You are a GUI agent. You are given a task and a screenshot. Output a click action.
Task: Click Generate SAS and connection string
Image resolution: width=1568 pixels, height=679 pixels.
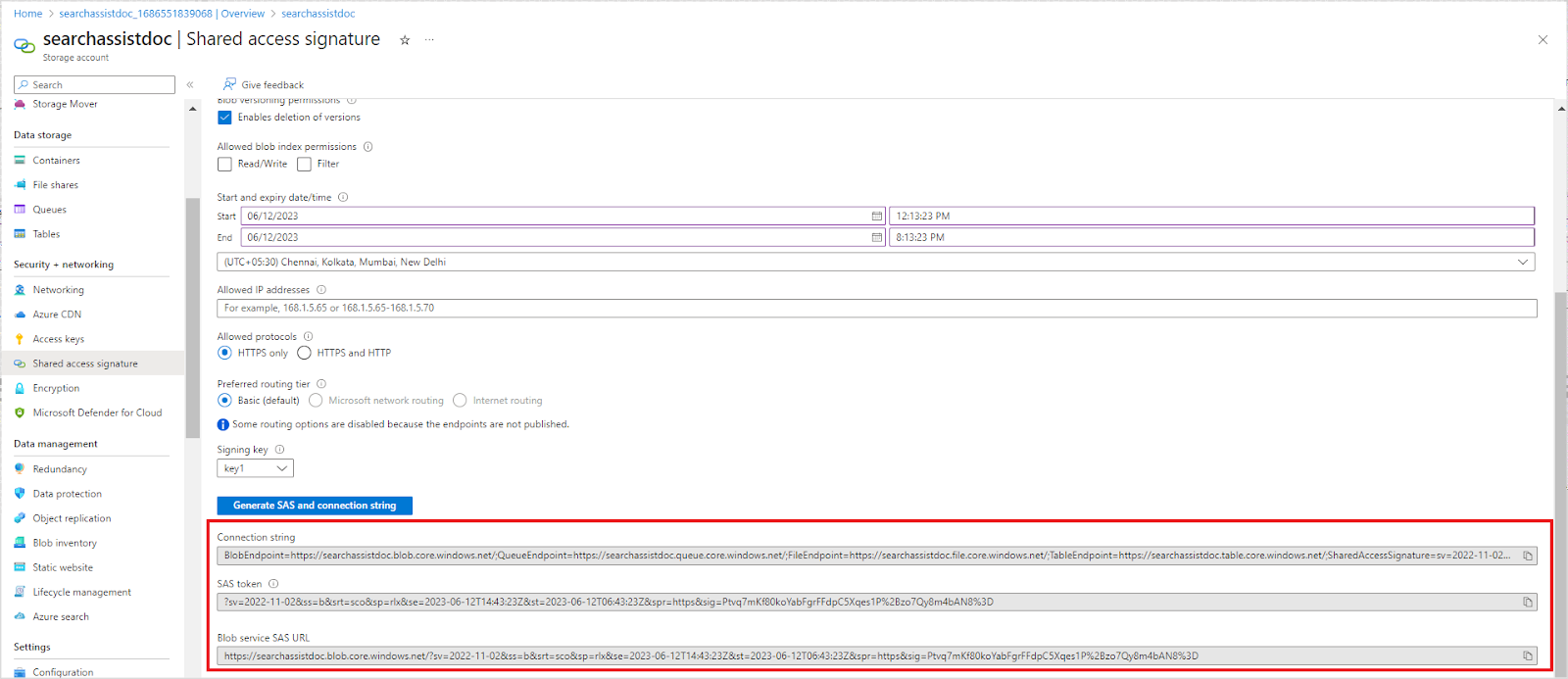pos(315,506)
